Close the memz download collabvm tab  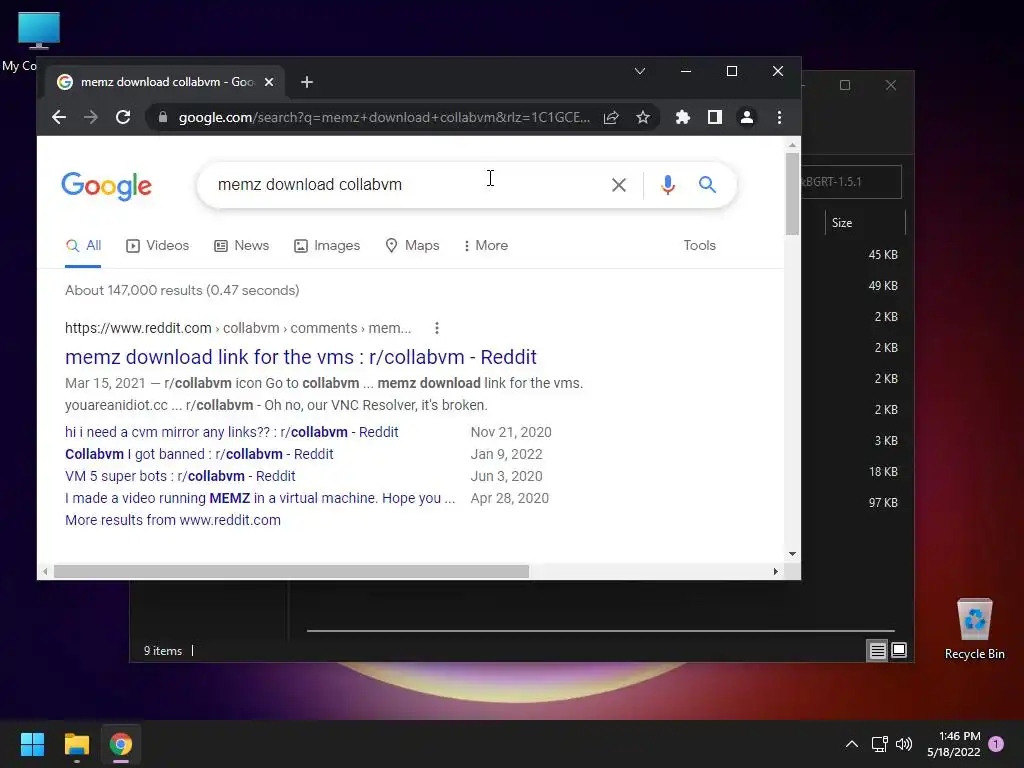(x=269, y=82)
